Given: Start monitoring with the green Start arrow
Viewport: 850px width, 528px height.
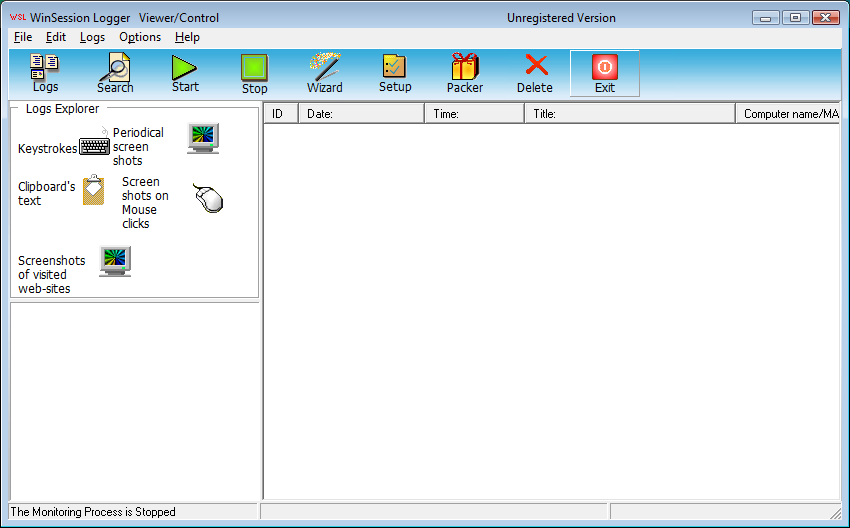Looking at the screenshot, I should (185, 67).
